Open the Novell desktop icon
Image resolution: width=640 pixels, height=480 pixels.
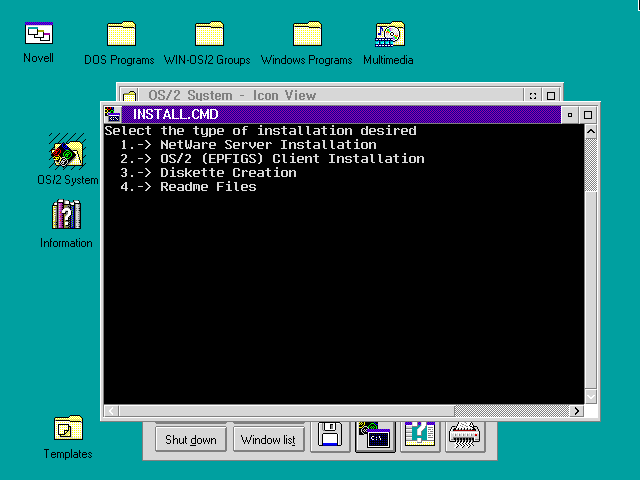tap(39, 33)
